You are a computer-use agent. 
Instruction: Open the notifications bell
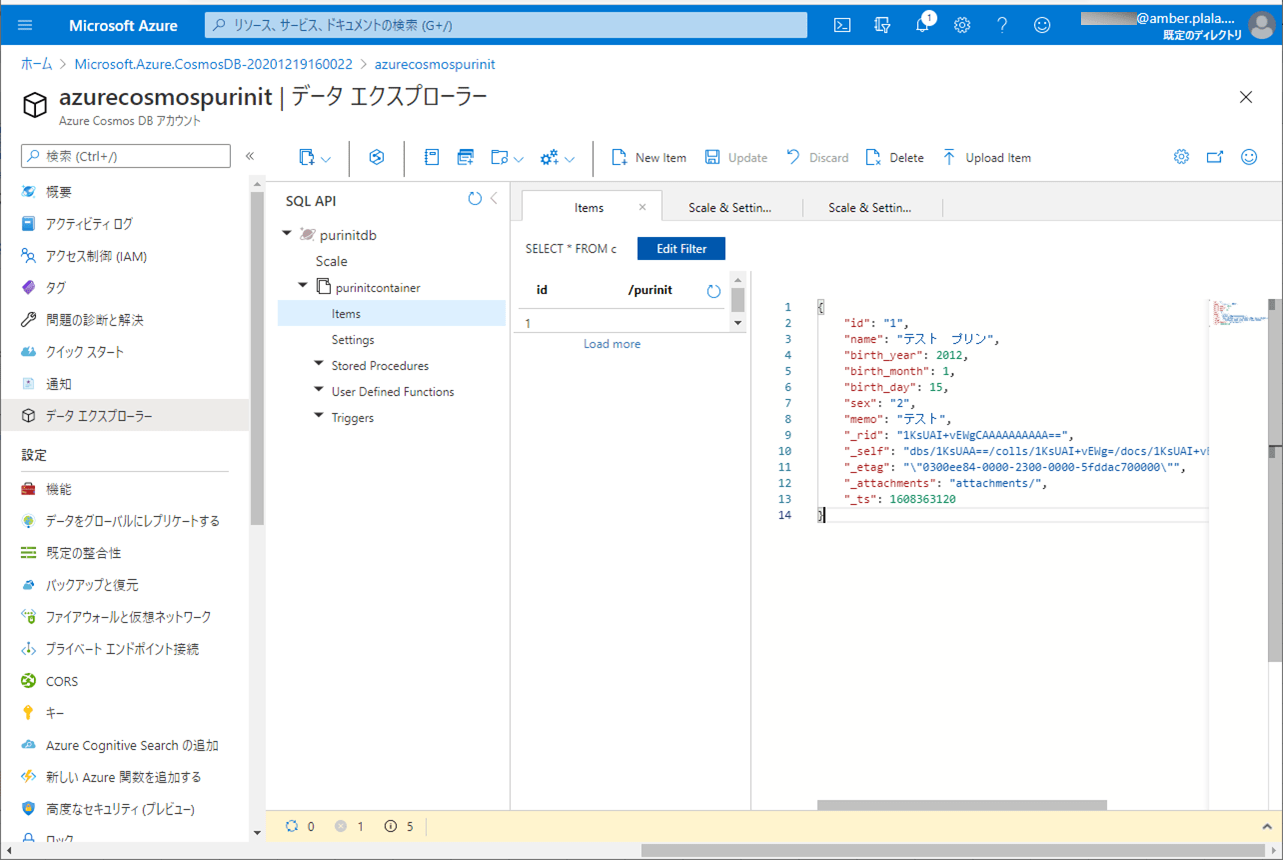tap(923, 25)
